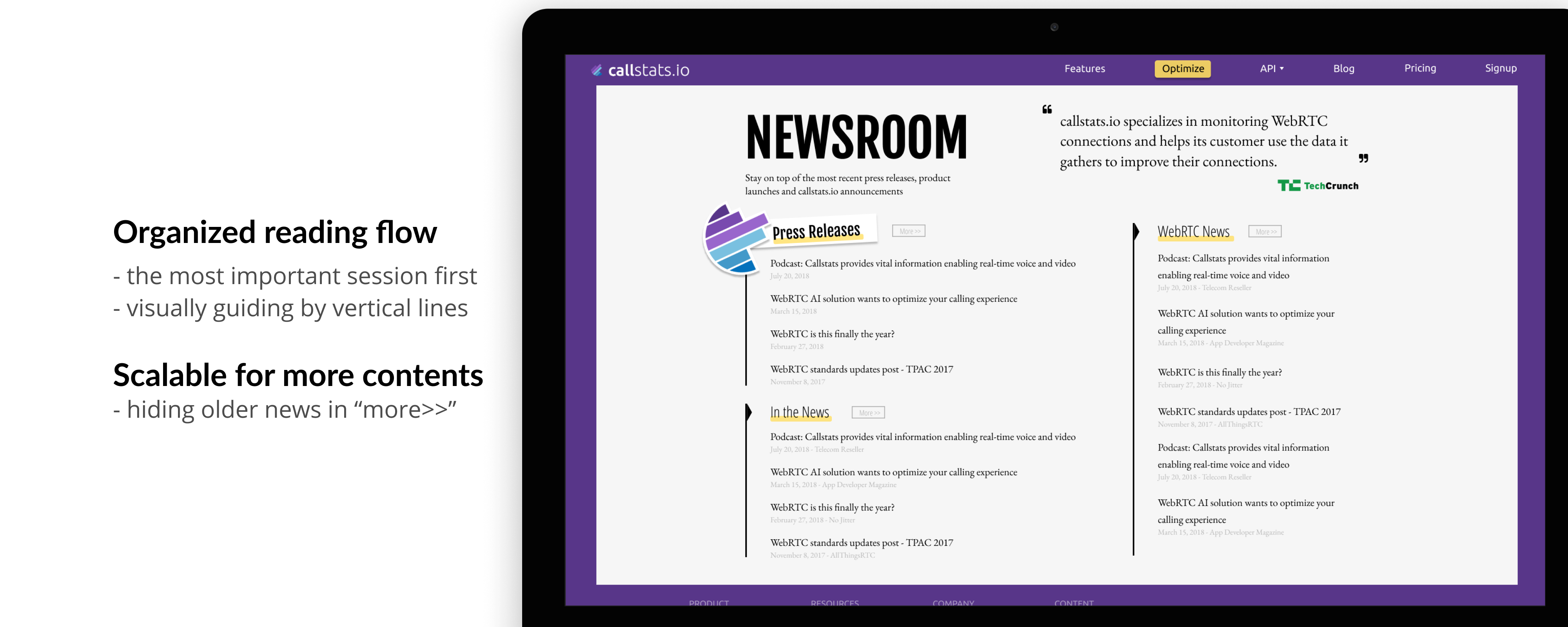The image size is (1568, 627).
Task: Open Press Releases WebRTC AI solution article
Action: pos(894,299)
